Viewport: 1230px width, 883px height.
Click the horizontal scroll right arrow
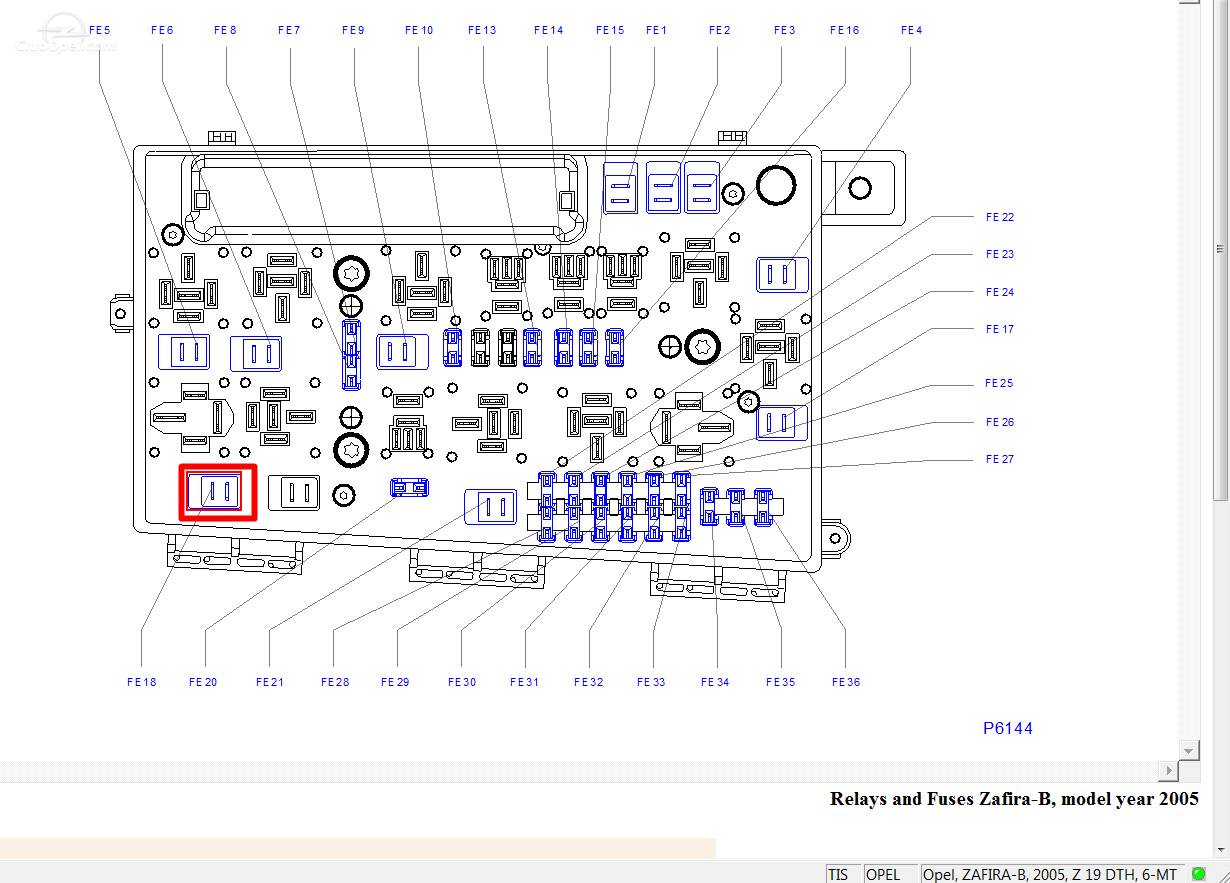click(1169, 770)
